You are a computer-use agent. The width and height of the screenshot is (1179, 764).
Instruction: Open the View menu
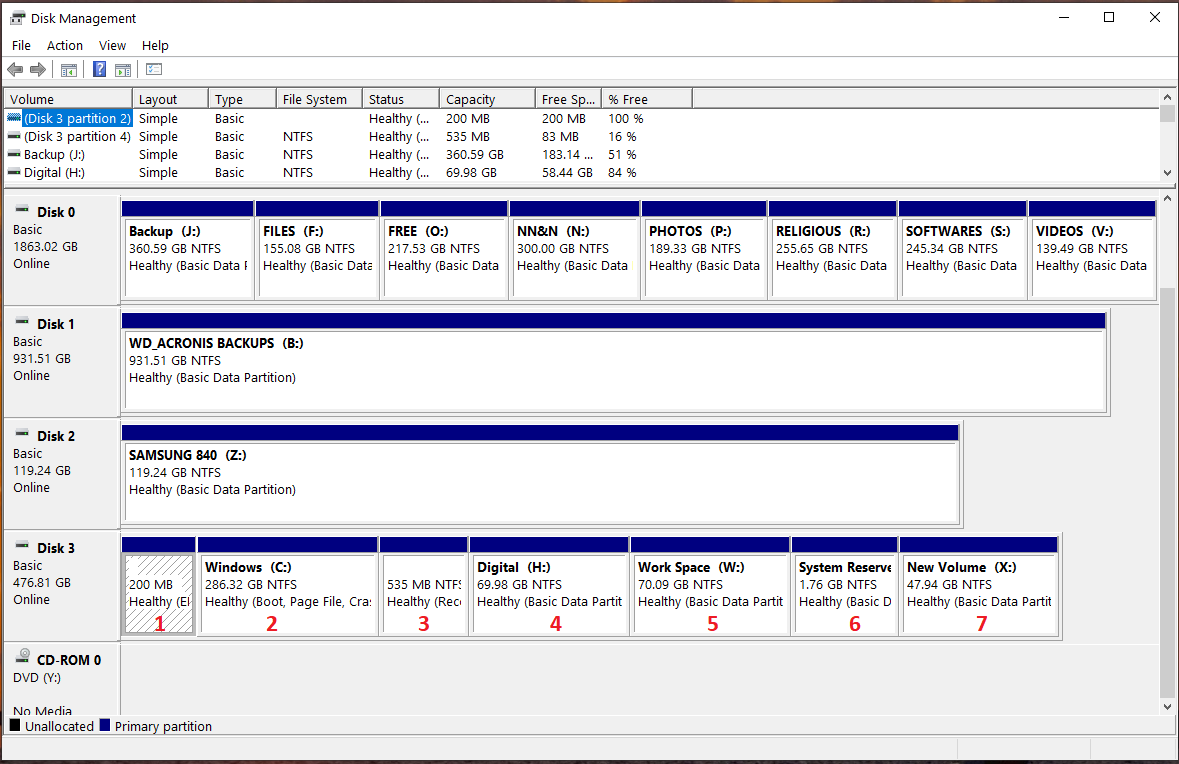coord(112,46)
